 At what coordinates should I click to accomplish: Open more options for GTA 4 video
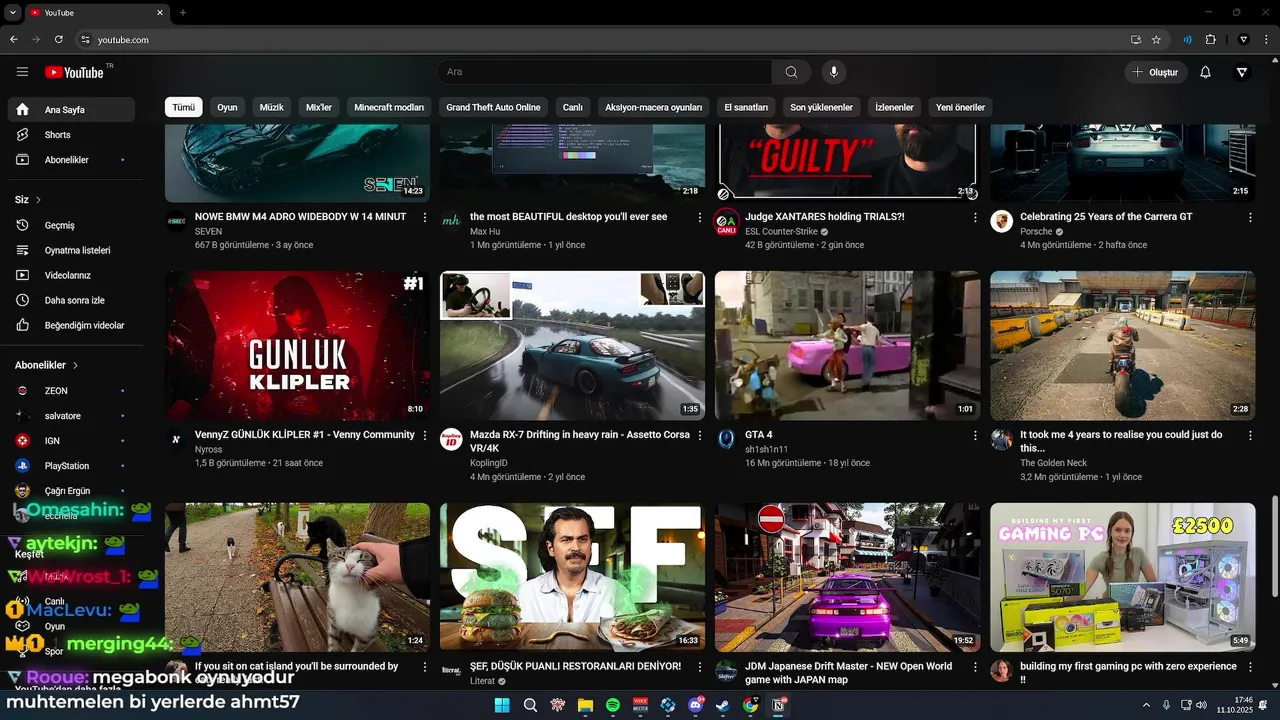click(975, 435)
